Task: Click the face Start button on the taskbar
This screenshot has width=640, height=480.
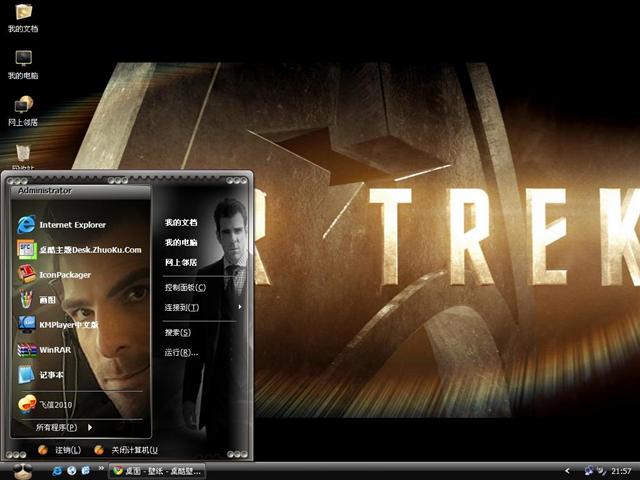Action: click(22, 471)
